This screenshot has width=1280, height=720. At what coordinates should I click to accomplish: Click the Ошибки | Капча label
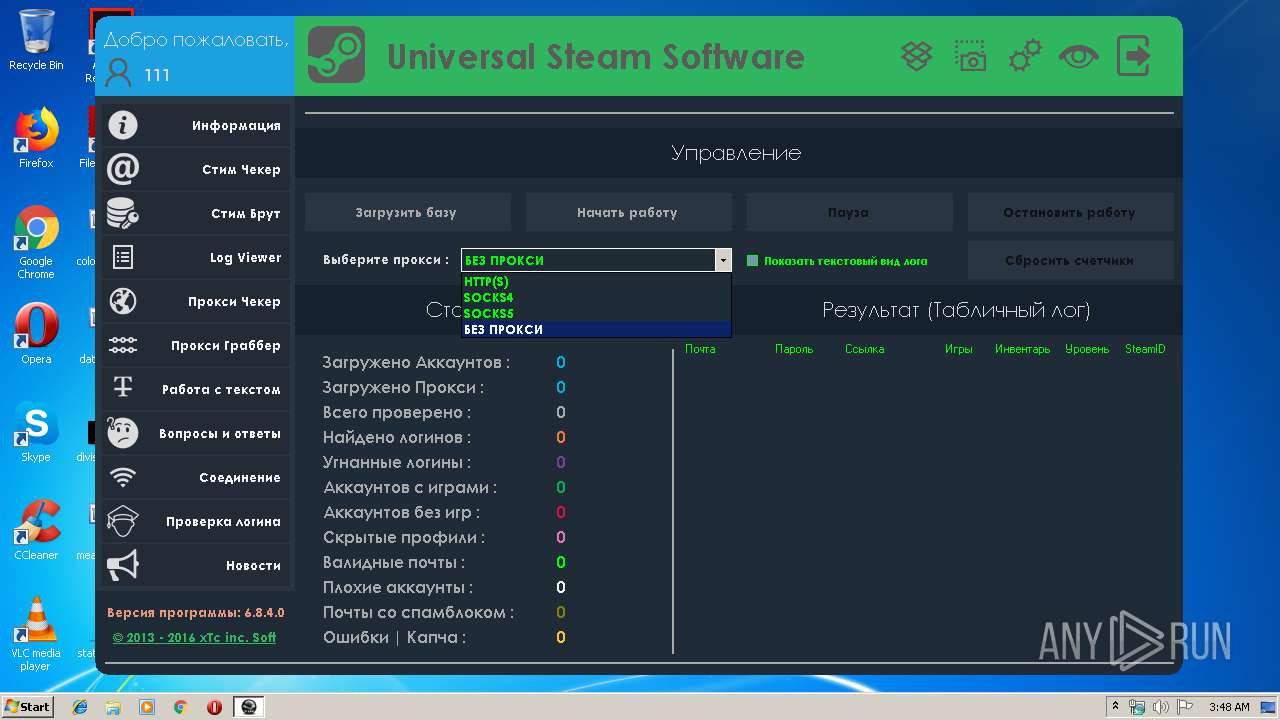(x=394, y=637)
